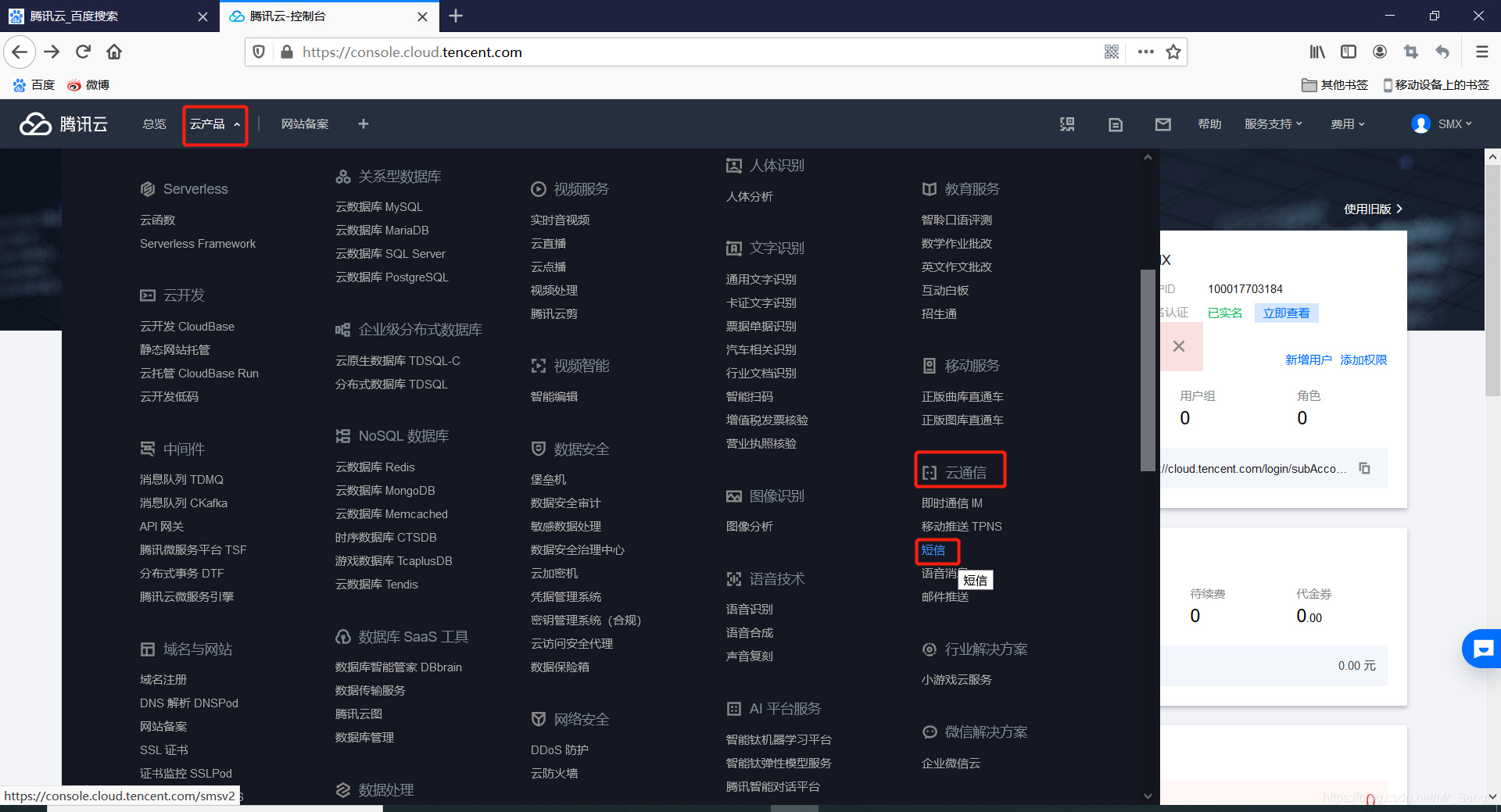Viewport: 1501px width, 812px height.
Task: Click the address bar URL field
Action: pos(696,52)
